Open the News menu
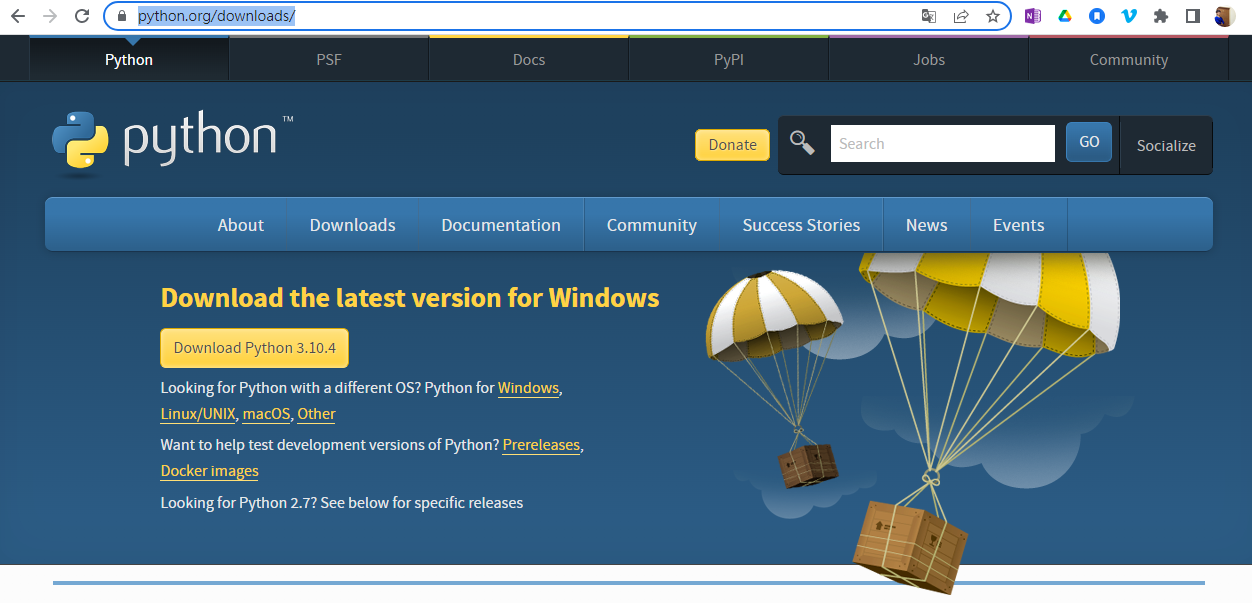This screenshot has width=1252, height=603. [x=927, y=225]
